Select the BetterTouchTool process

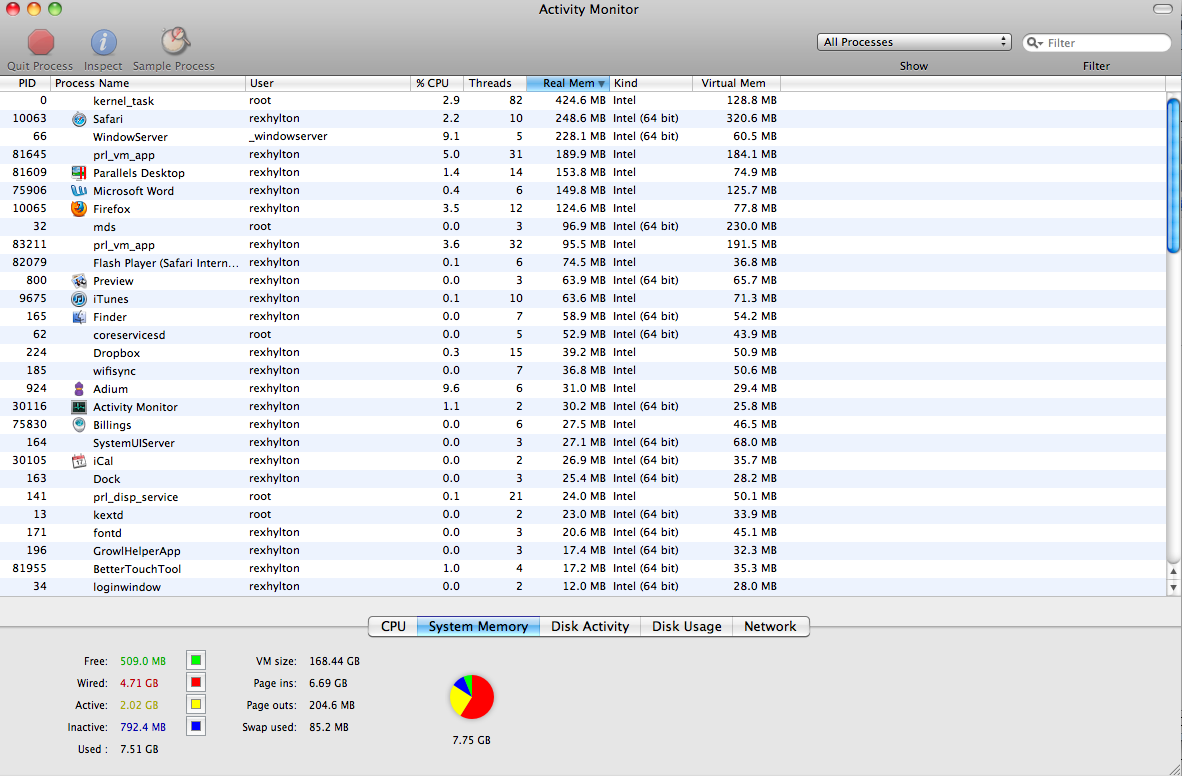[x=583, y=568]
